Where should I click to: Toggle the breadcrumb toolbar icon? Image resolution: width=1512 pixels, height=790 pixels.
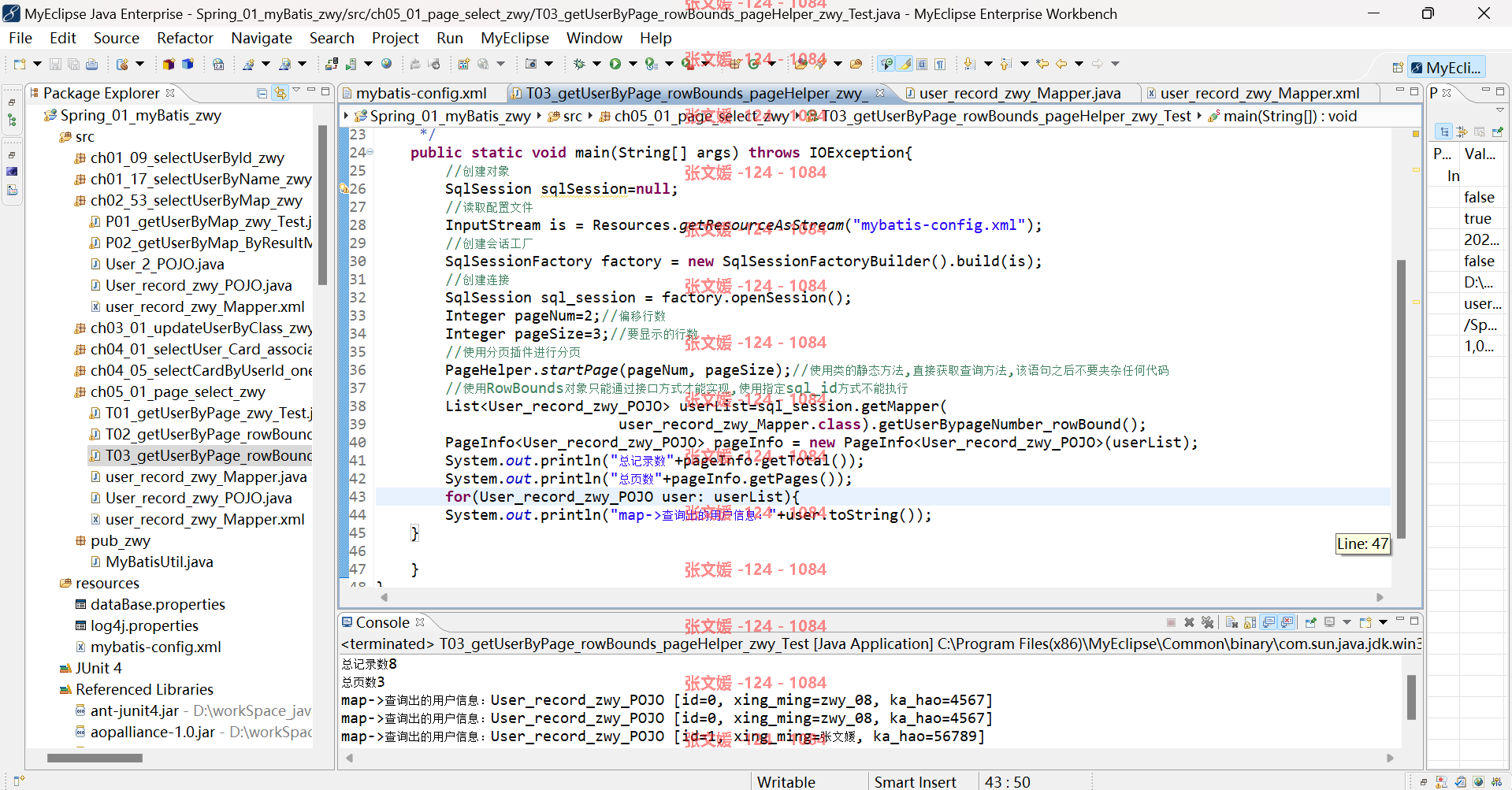coord(886,64)
